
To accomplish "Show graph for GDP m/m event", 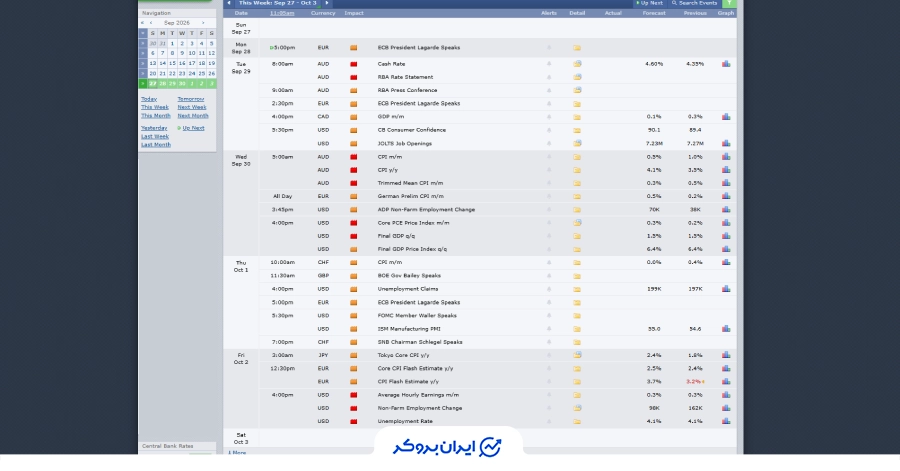I will (726, 116).
